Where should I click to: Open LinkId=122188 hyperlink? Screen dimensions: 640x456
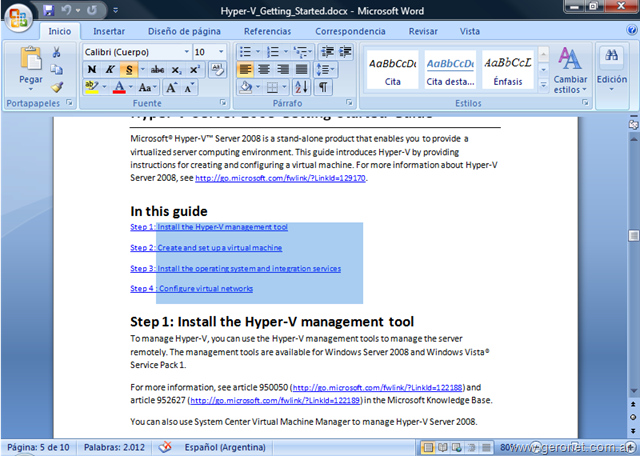(x=378, y=387)
